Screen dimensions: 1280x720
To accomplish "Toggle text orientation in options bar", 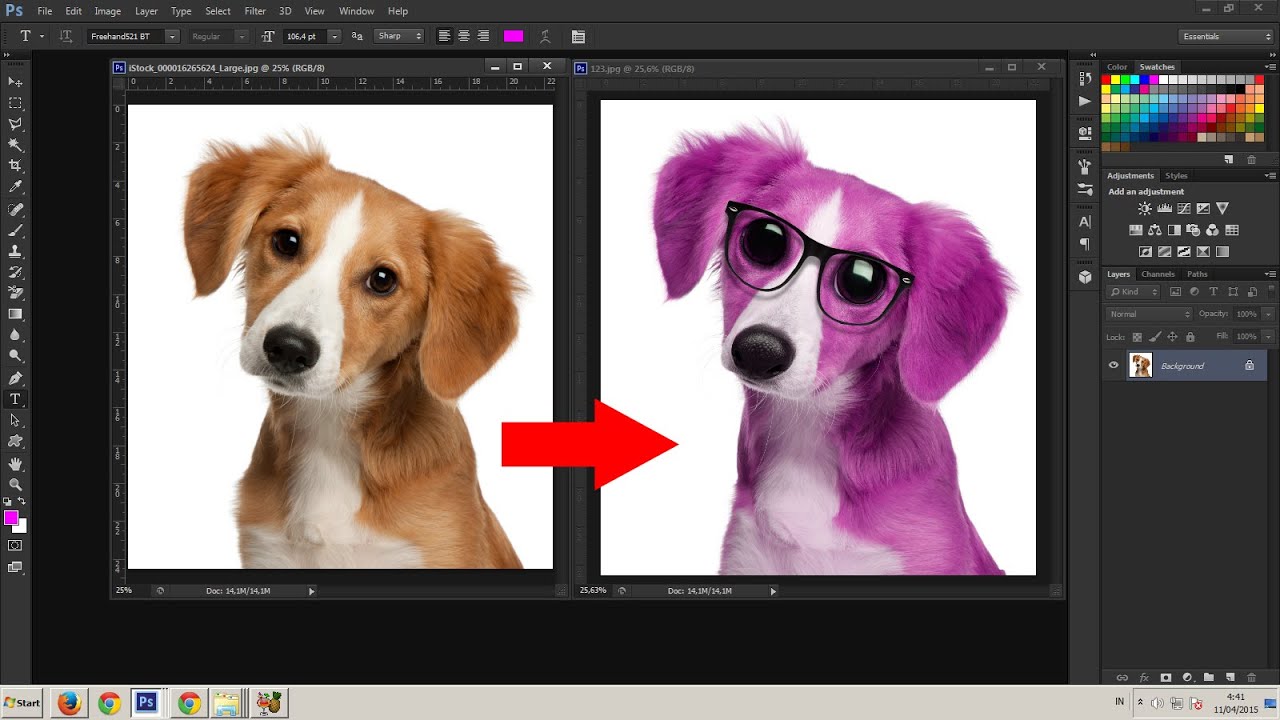I will (x=66, y=36).
